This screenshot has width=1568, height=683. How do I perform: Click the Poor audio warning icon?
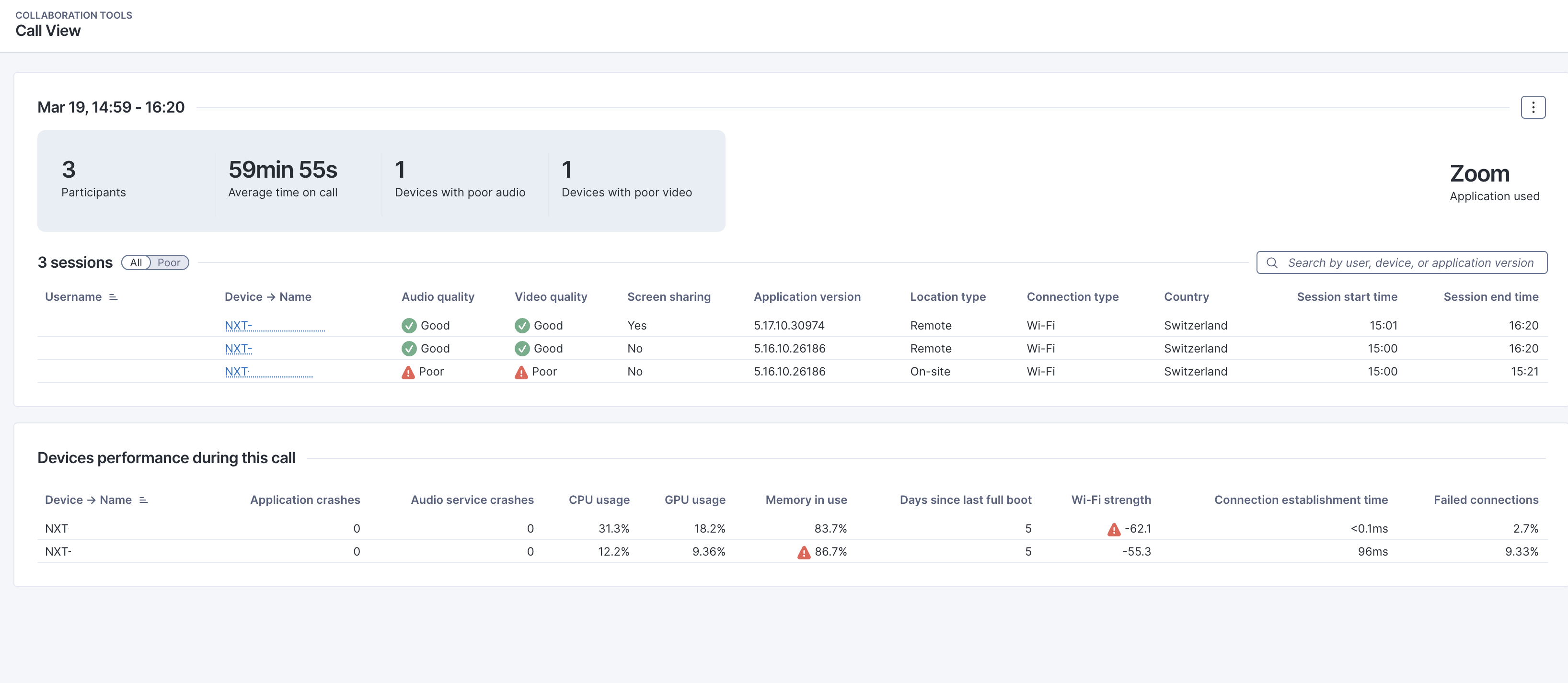408,372
